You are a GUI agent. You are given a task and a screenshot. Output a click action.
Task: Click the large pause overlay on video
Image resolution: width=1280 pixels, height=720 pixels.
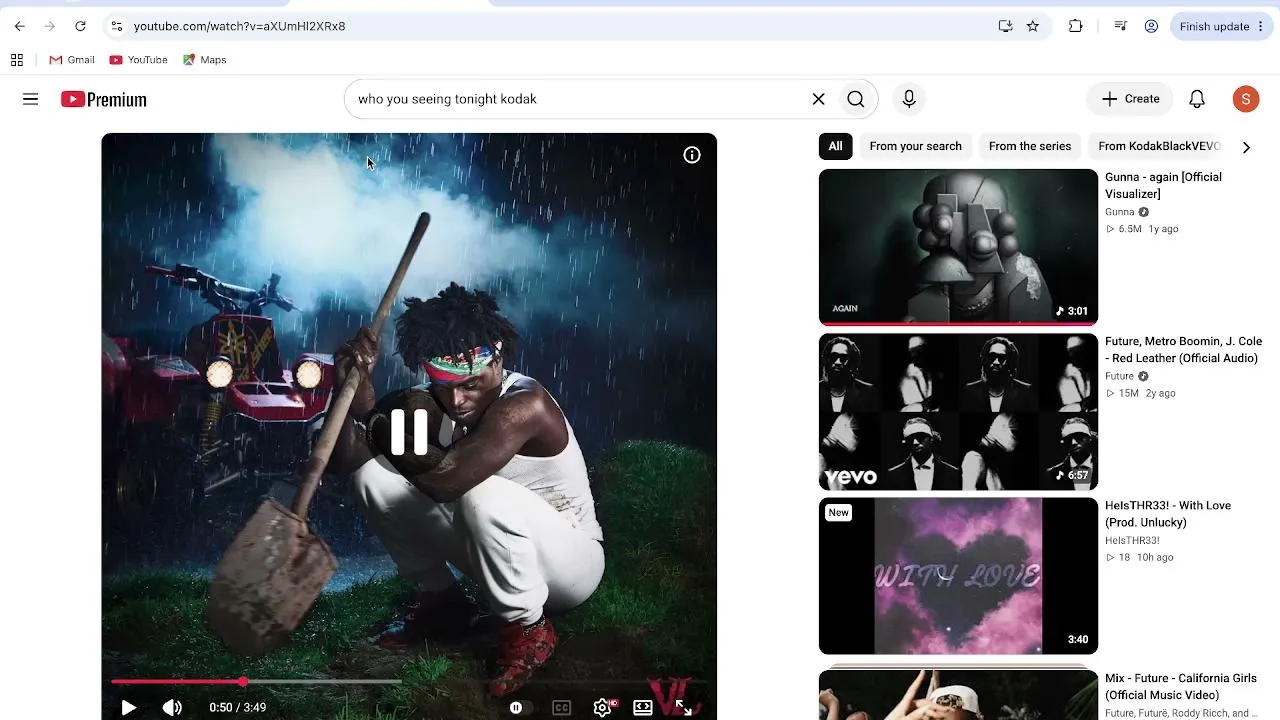[x=409, y=432]
